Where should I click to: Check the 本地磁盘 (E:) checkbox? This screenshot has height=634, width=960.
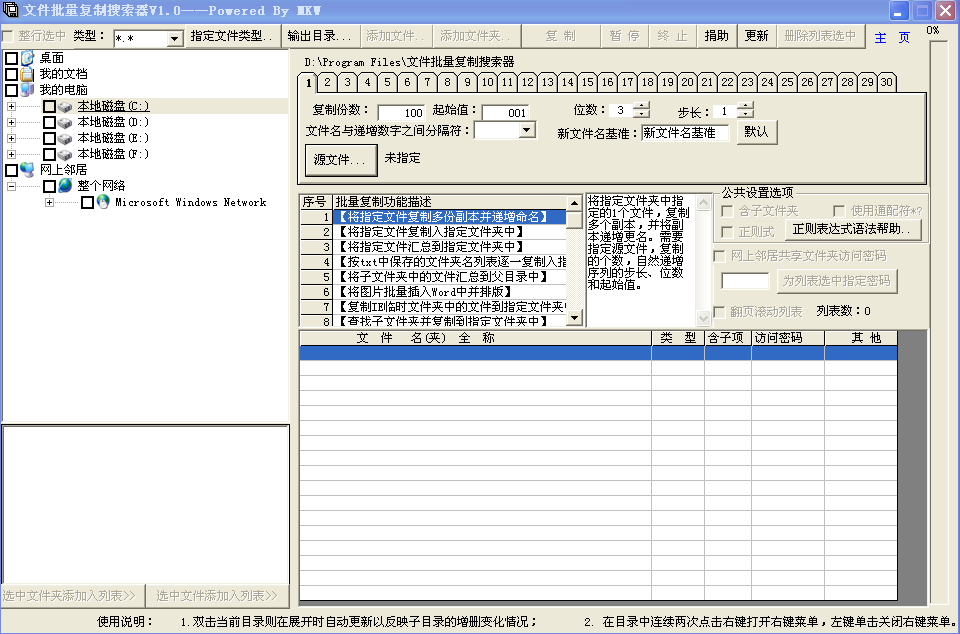[x=49, y=138]
